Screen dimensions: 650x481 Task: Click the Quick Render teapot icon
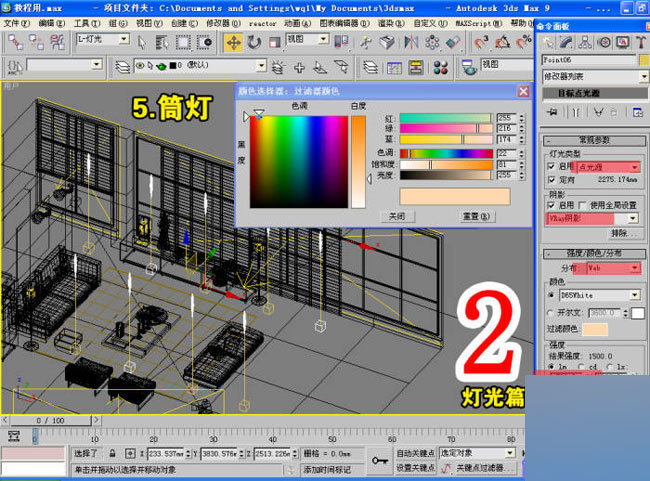pyautogui.click(x=469, y=68)
